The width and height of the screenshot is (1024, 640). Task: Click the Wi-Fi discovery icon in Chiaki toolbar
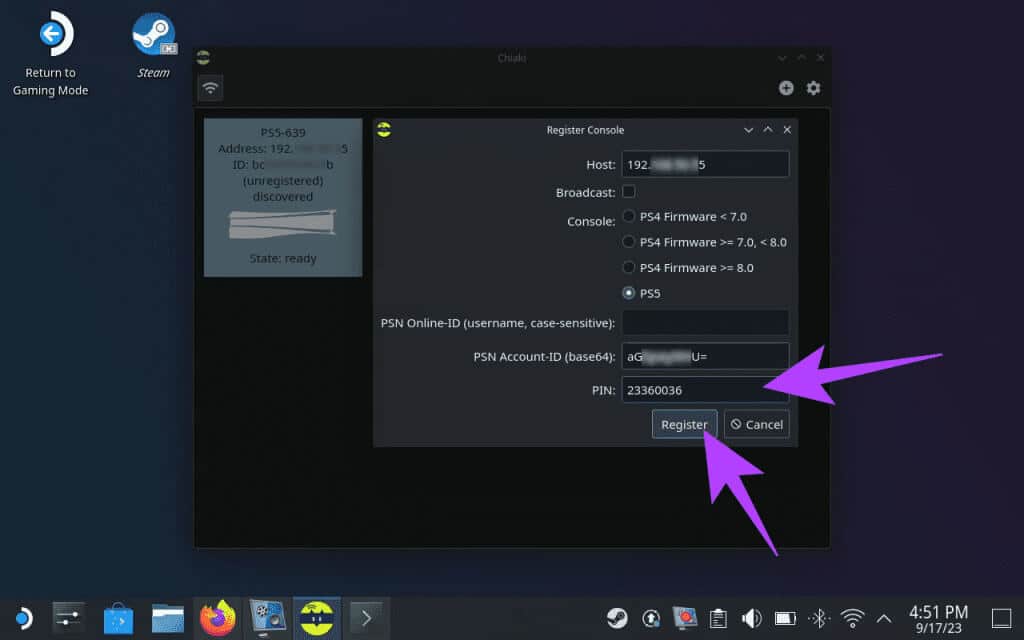point(210,88)
